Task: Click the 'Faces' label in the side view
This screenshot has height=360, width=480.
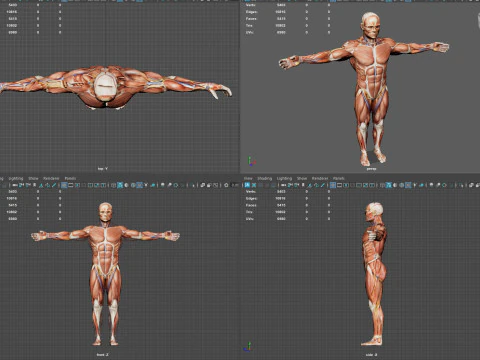Action: coord(251,205)
